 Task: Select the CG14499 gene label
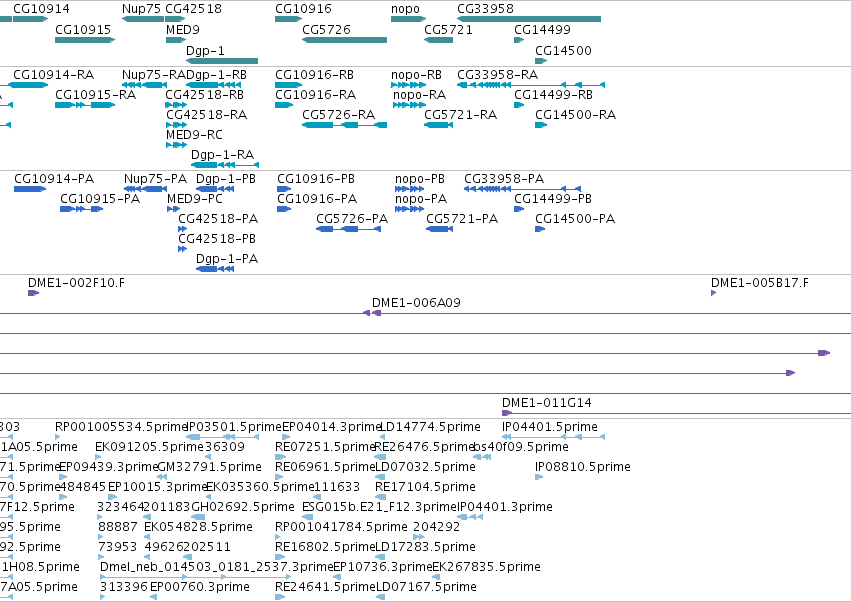click(542, 29)
